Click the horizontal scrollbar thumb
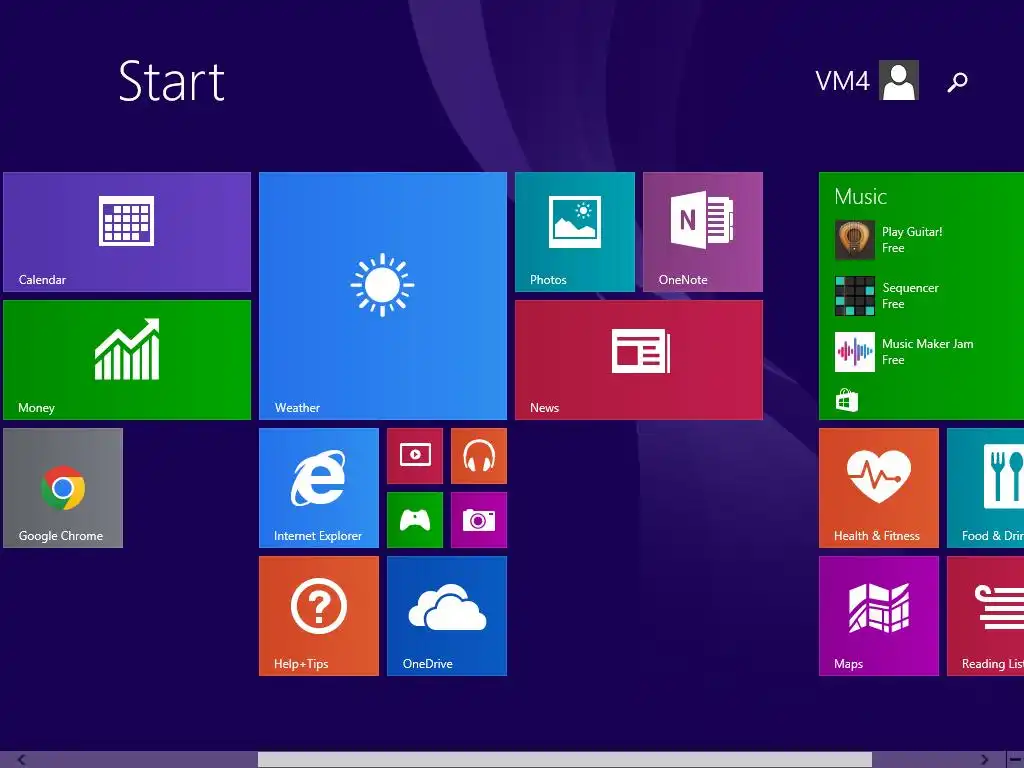This screenshot has height=768, width=1024. [565, 760]
